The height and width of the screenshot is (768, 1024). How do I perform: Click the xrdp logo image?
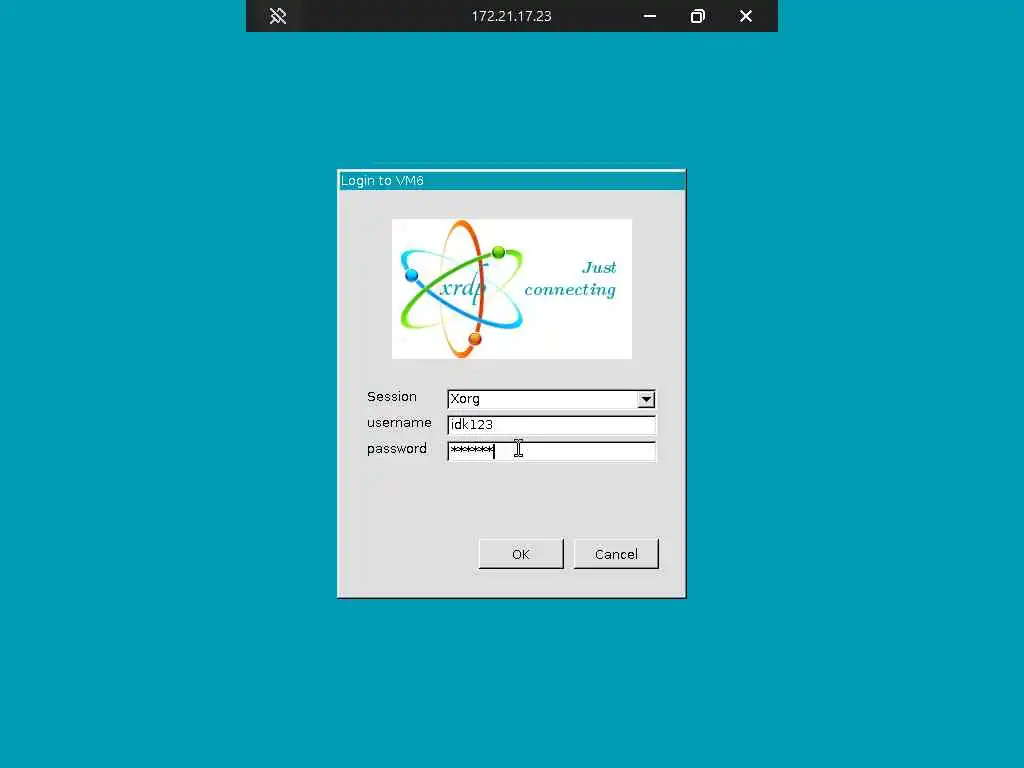(x=511, y=289)
